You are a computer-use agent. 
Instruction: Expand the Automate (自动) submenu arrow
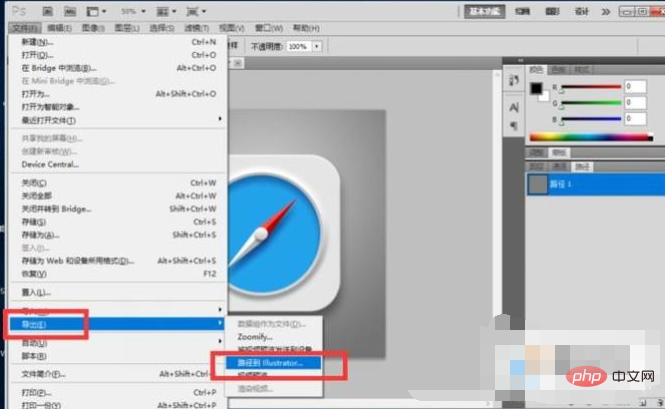click(220, 341)
